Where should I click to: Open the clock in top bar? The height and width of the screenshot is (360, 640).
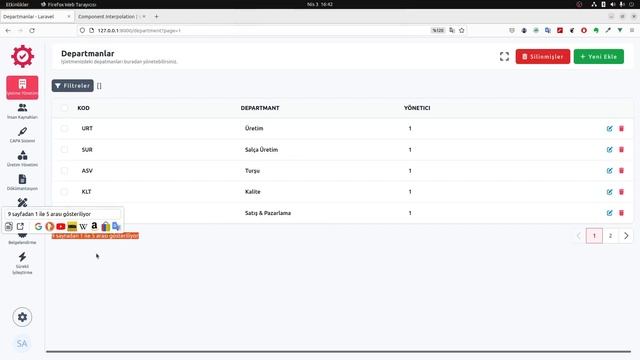pyautogui.click(x=320, y=4)
